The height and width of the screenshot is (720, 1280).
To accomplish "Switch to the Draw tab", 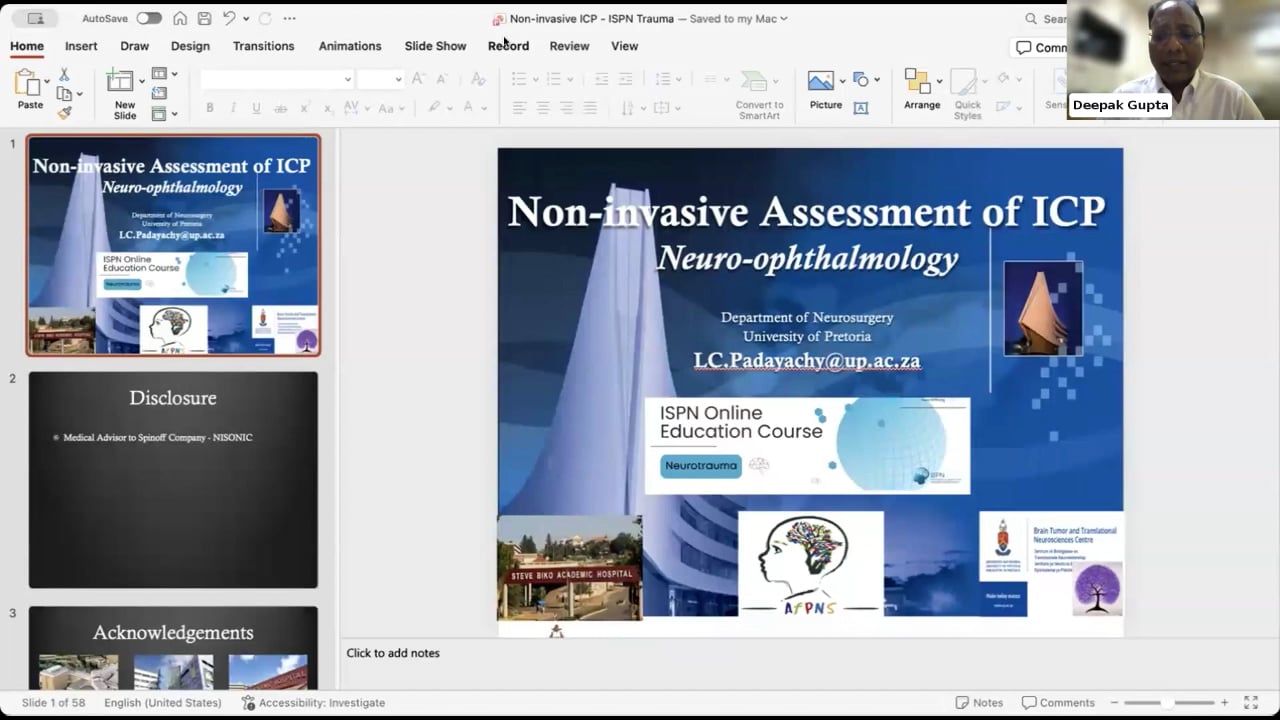I will (134, 46).
